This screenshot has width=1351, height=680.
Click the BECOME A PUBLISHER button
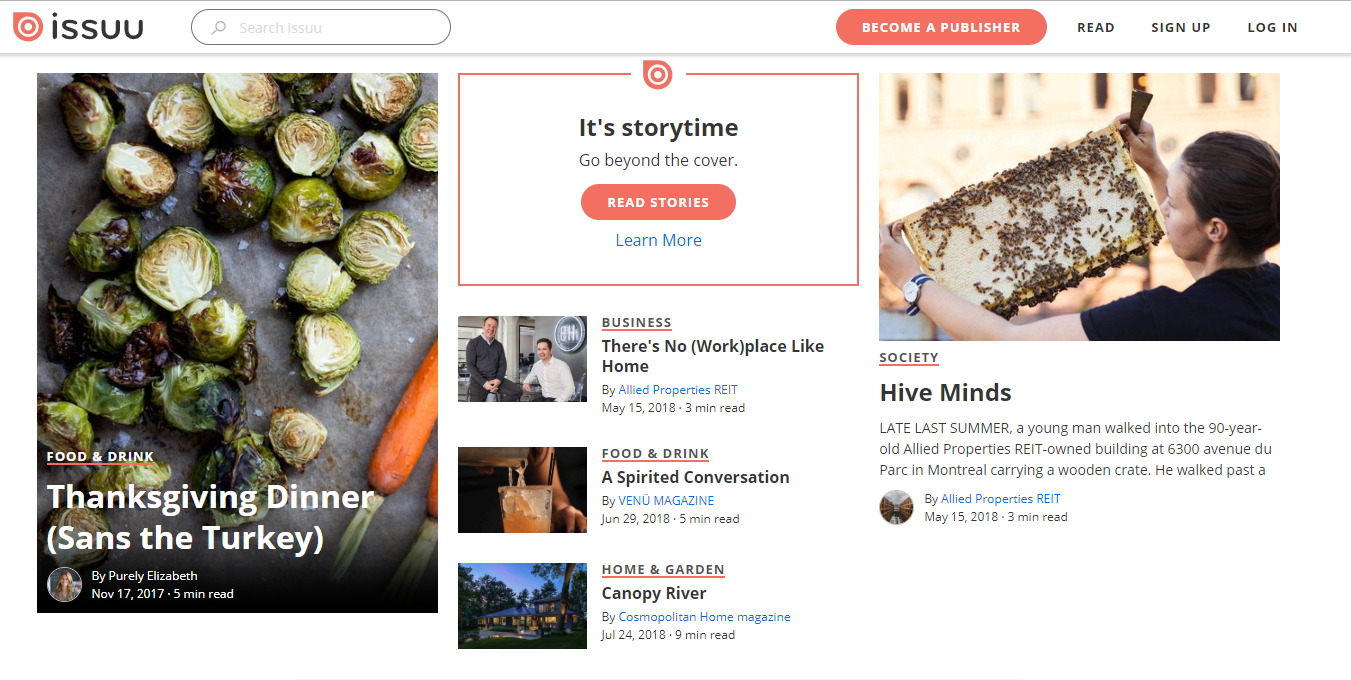[941, 27]
